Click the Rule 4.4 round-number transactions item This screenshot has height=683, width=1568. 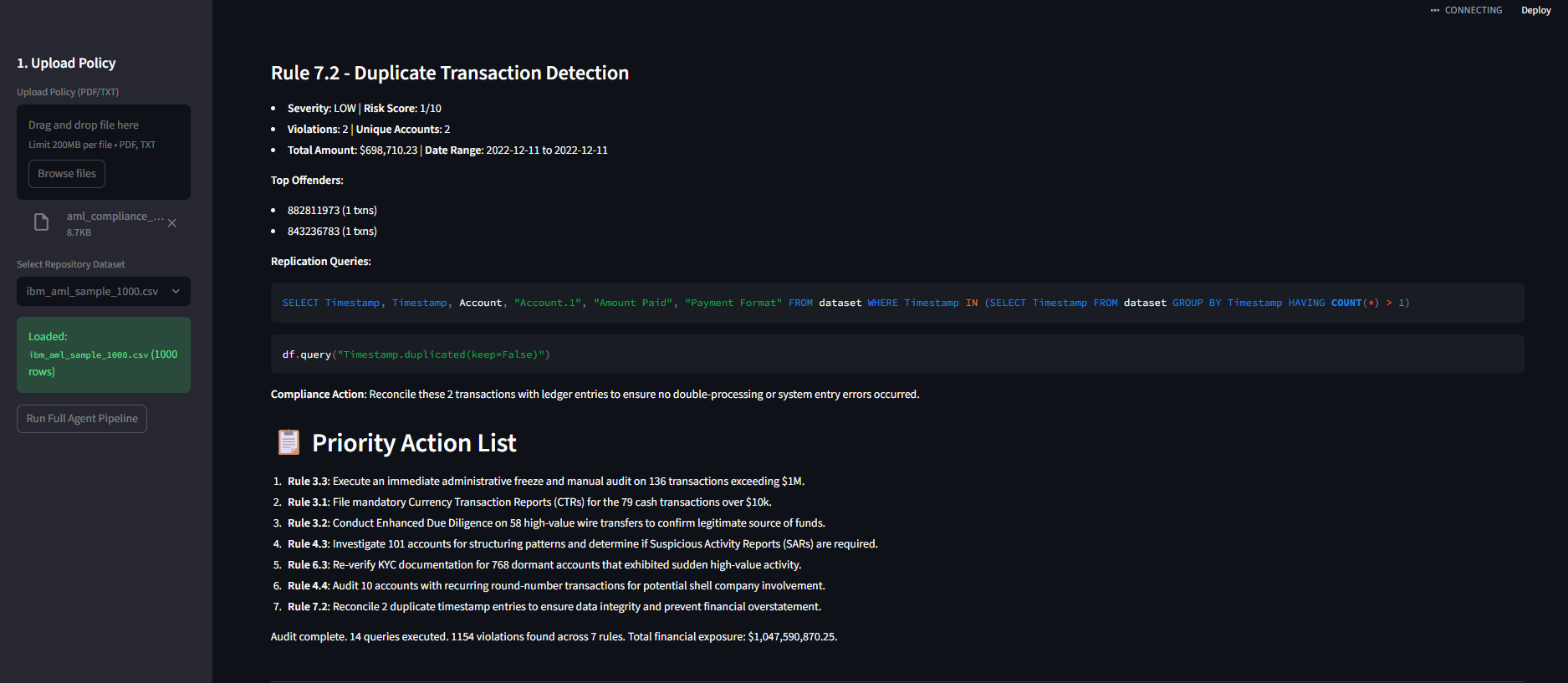pyautogui.click(x=556, y=585)
